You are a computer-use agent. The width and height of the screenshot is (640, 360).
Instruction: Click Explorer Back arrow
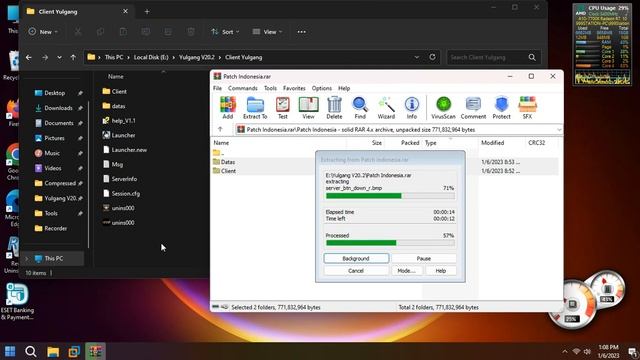click(29, 58)
